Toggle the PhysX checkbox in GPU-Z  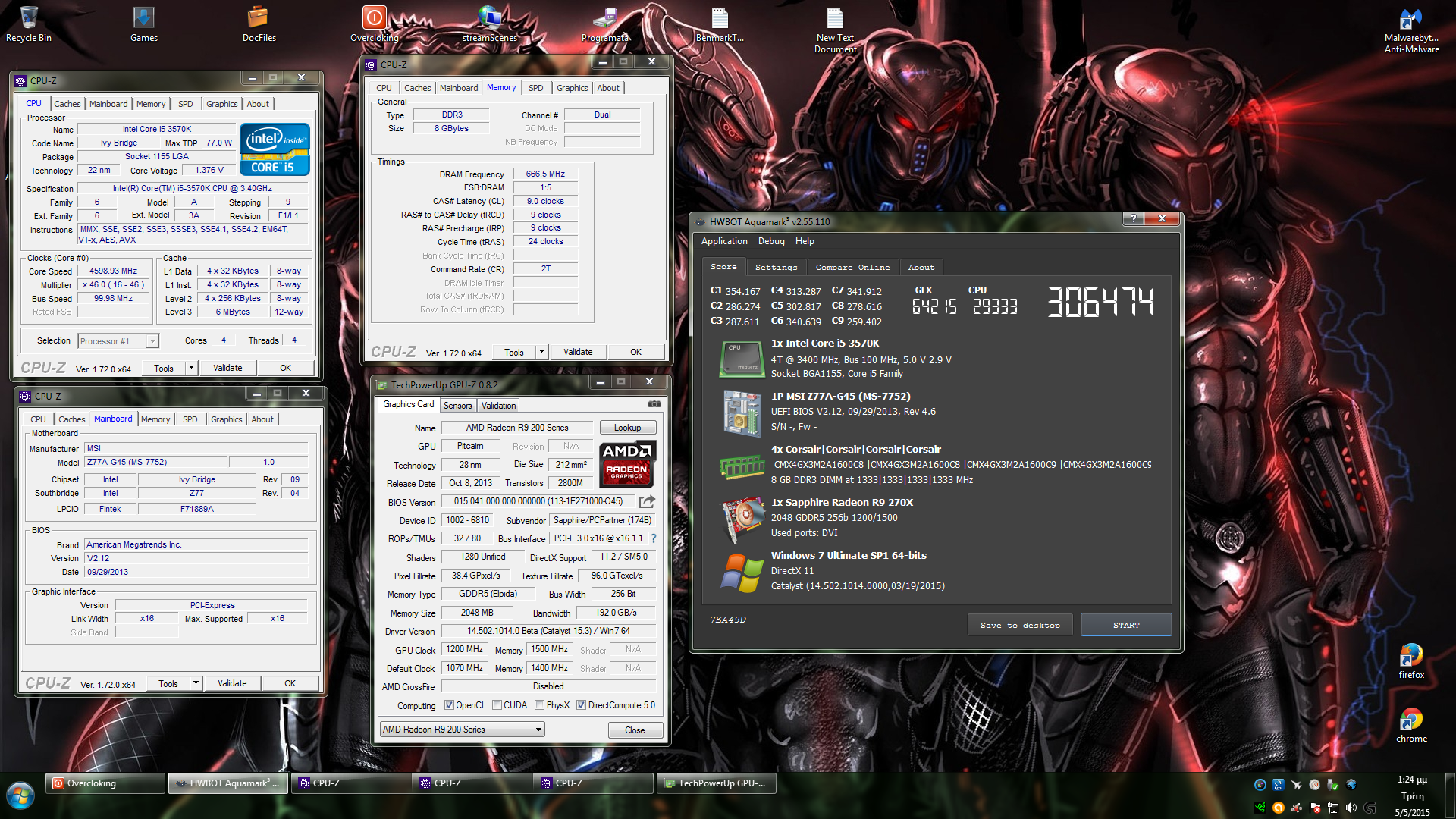click(x=539, y=705)
